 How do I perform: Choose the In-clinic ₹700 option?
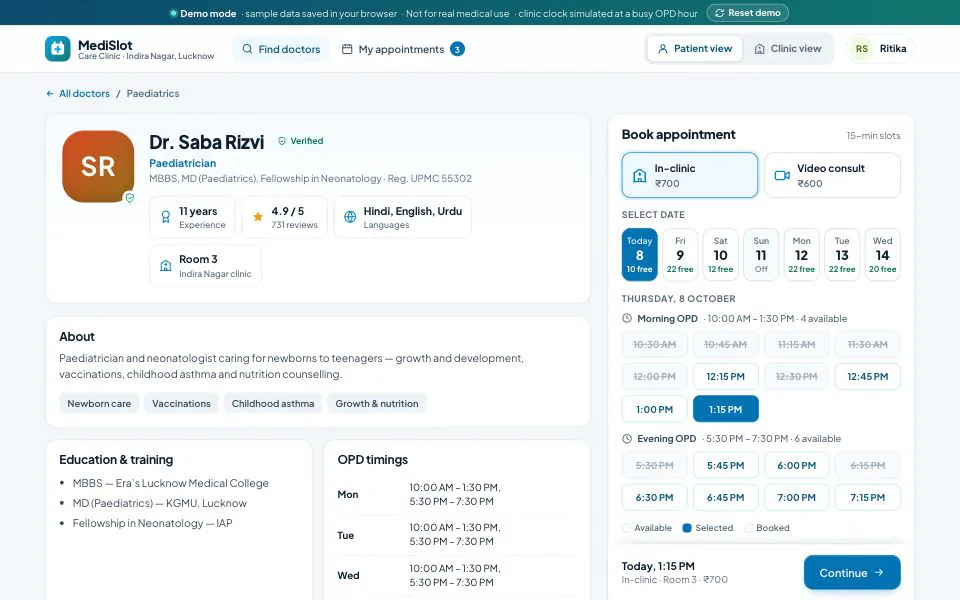(x=689, y=175)
